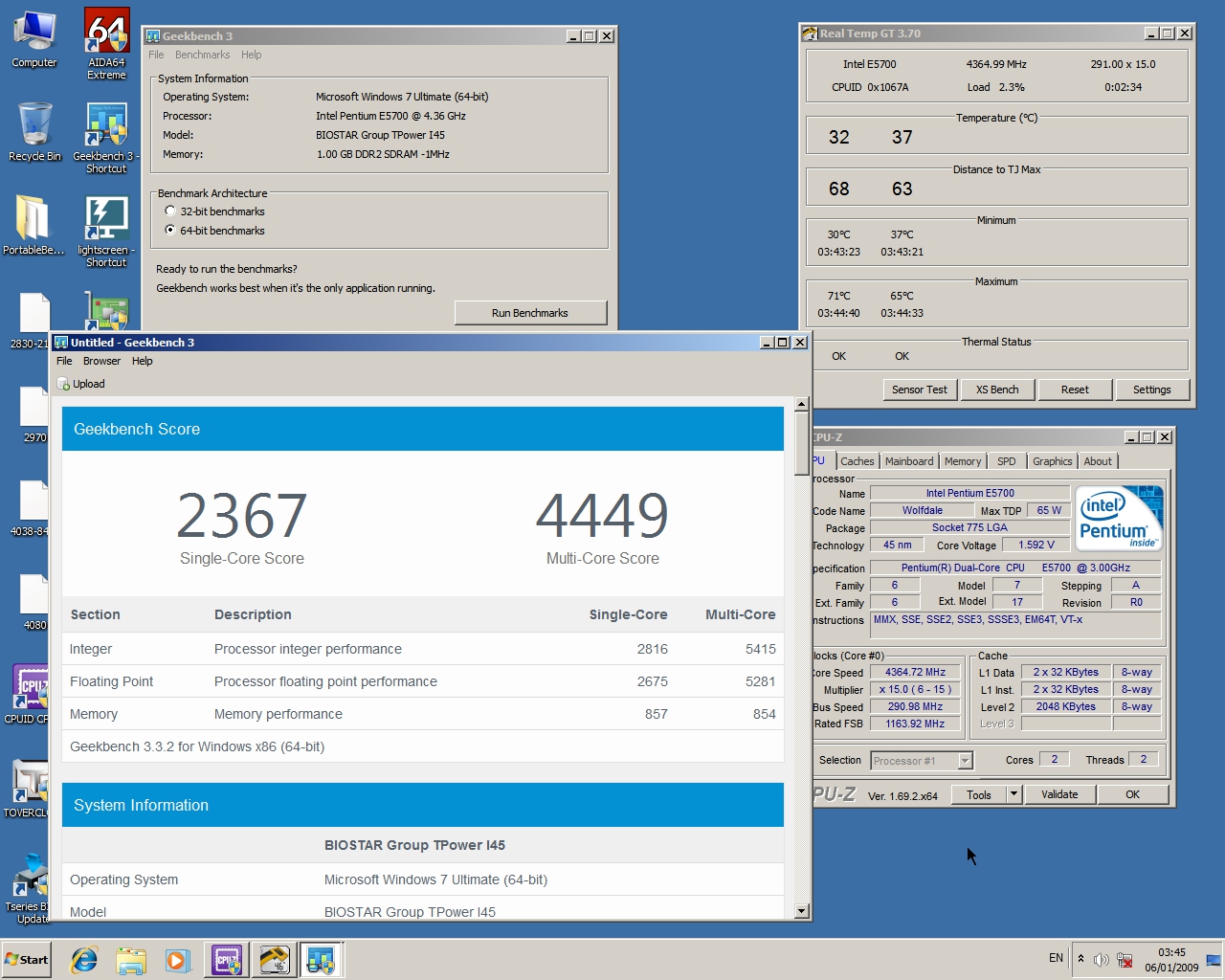Screen dimensions: 1225x980
Task: Click the network tray icon
Action: [x=1125, y=959]
